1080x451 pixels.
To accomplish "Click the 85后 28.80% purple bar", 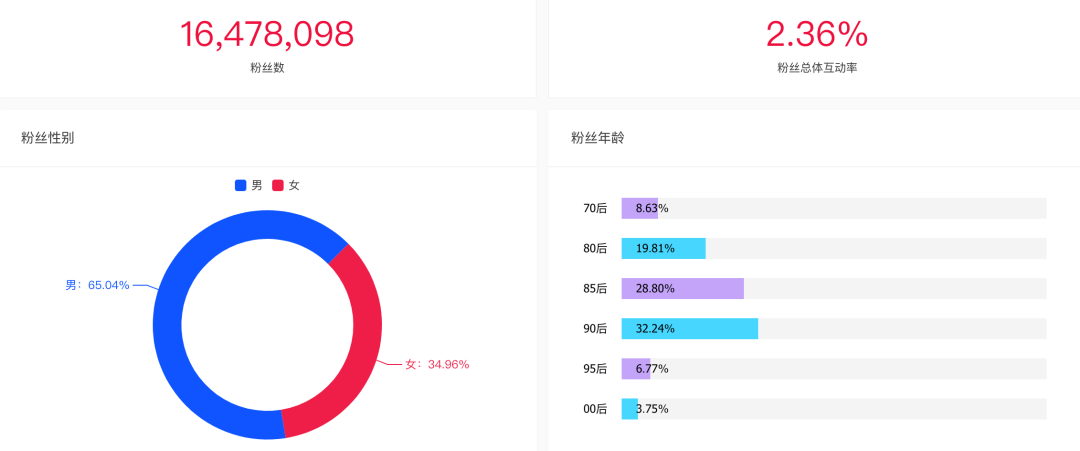I will point(683,289).
